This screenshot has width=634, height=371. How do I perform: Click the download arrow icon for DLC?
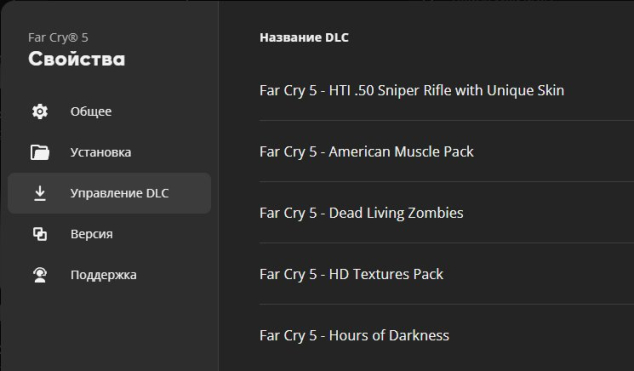[40, 193]
